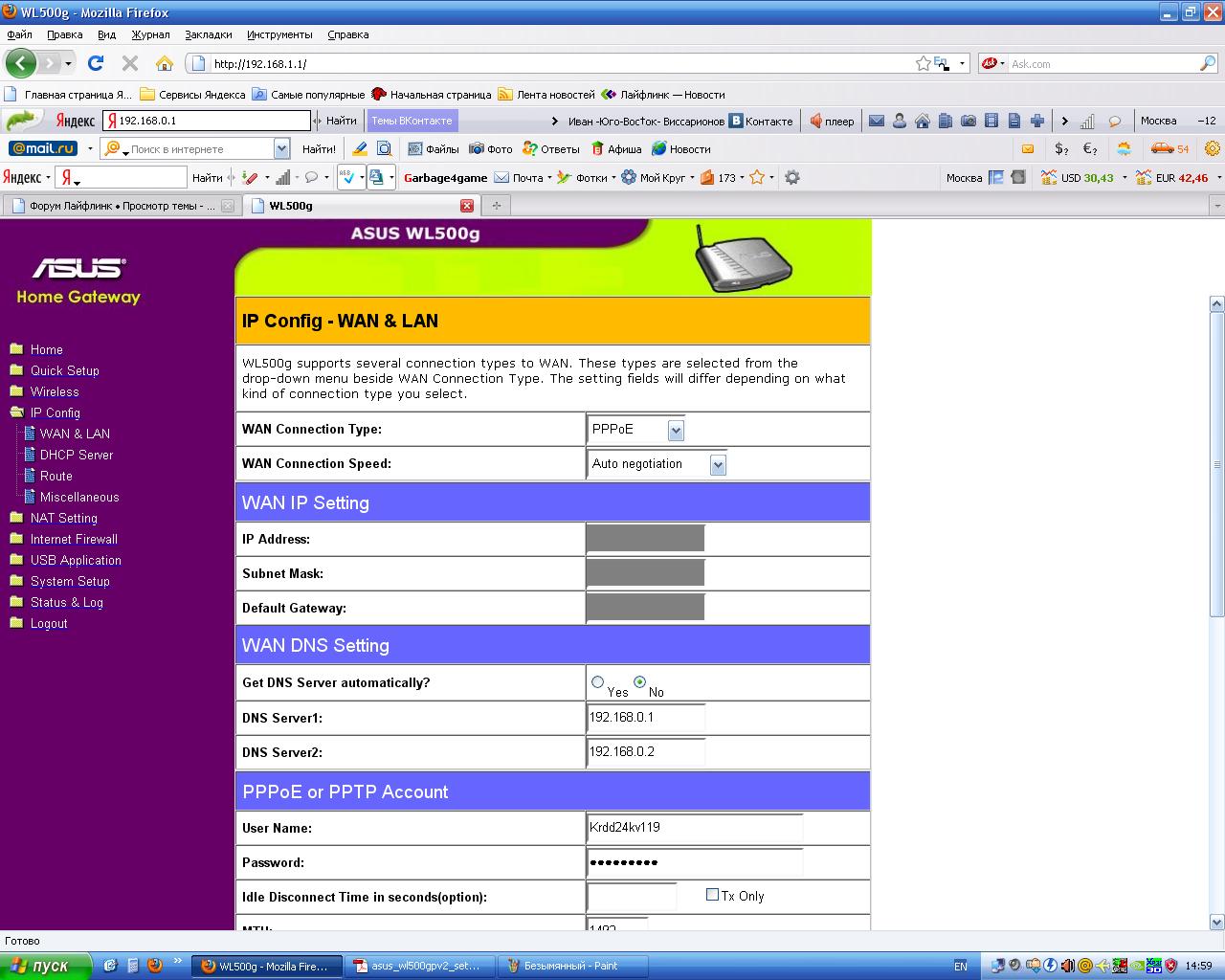Go to the DHCP Server page

click(77, 455)
